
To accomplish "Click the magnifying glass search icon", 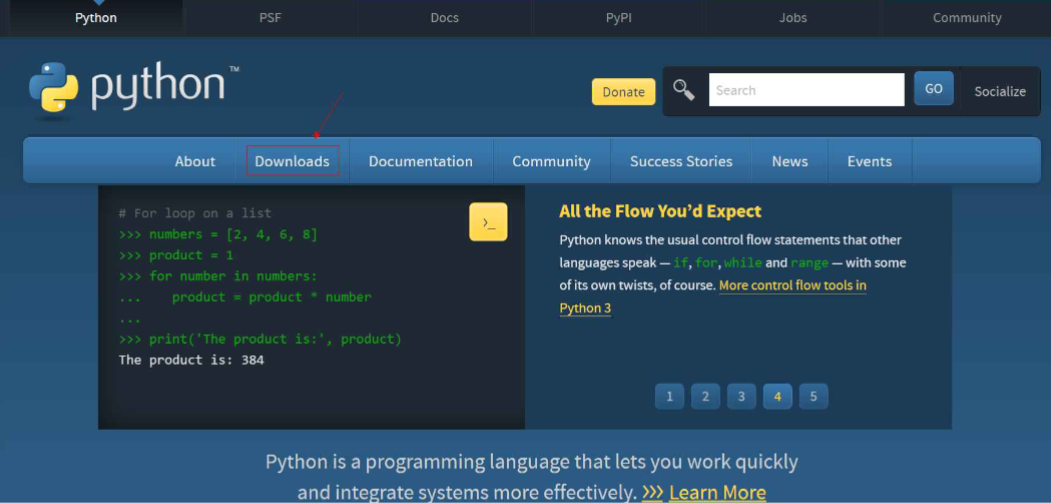I will 684,90.
